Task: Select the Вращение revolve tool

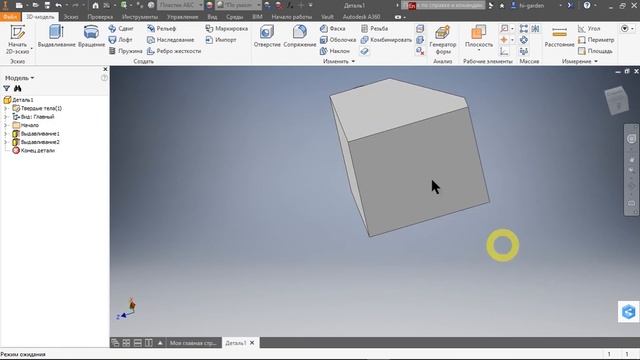Action: coord(91,36)
